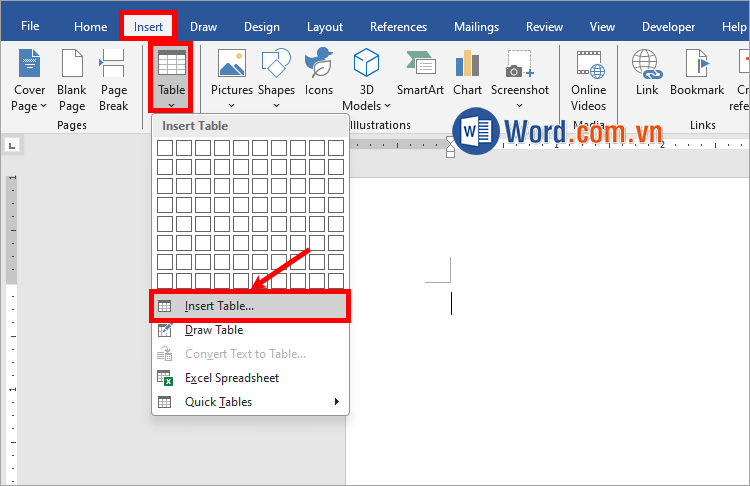
Task: Switch to the View tab
Action: 602,27
